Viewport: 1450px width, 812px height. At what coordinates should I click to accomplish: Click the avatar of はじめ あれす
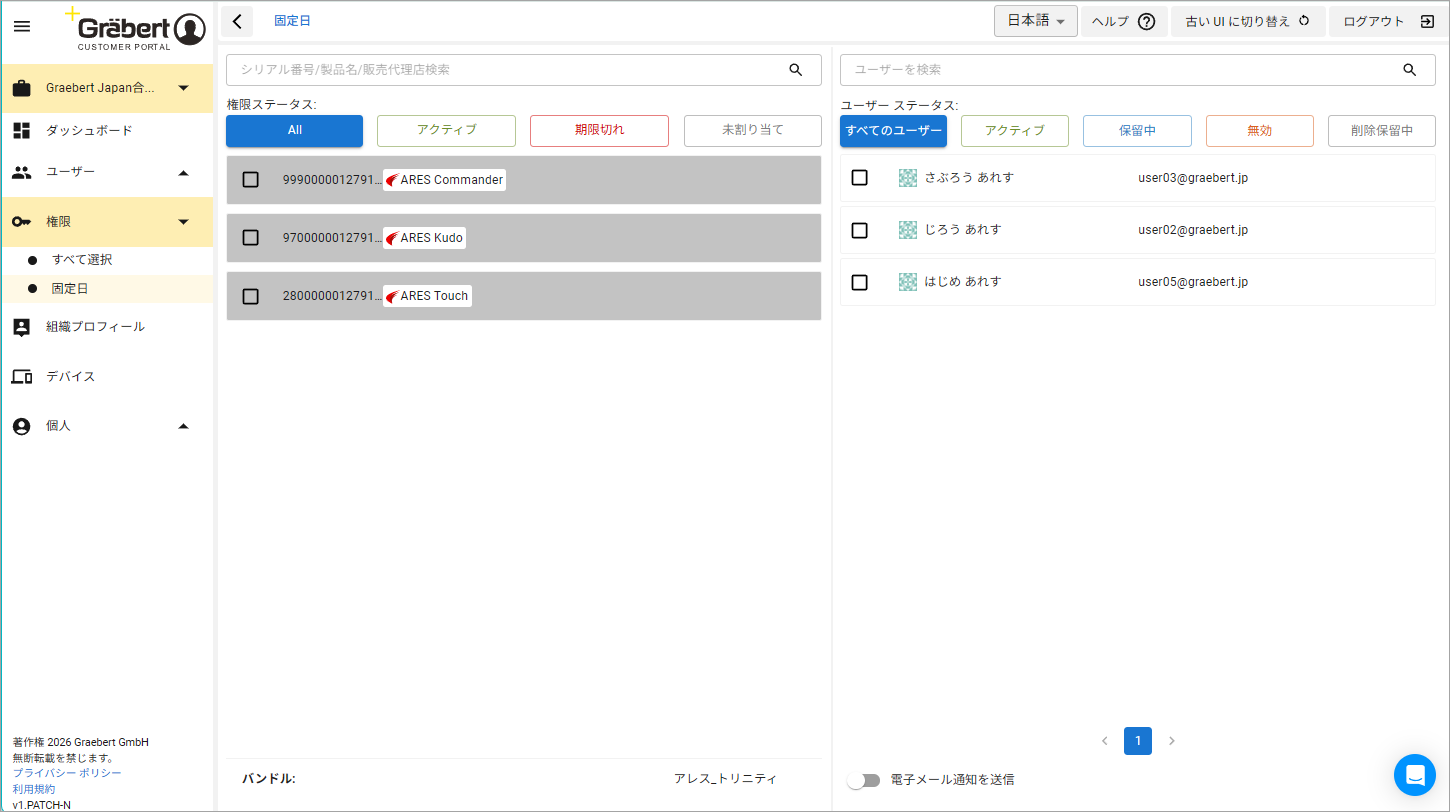[908, 282]
